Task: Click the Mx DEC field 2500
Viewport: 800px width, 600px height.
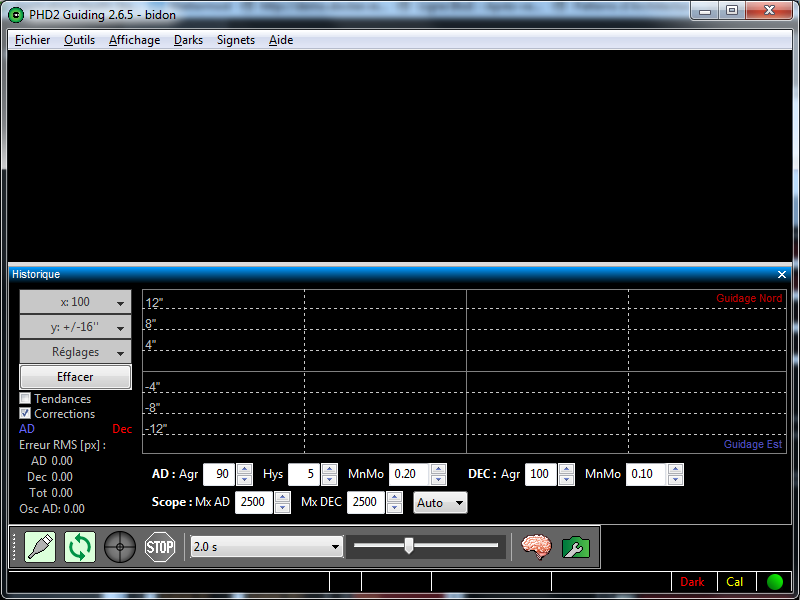Action: pos(365,502)
